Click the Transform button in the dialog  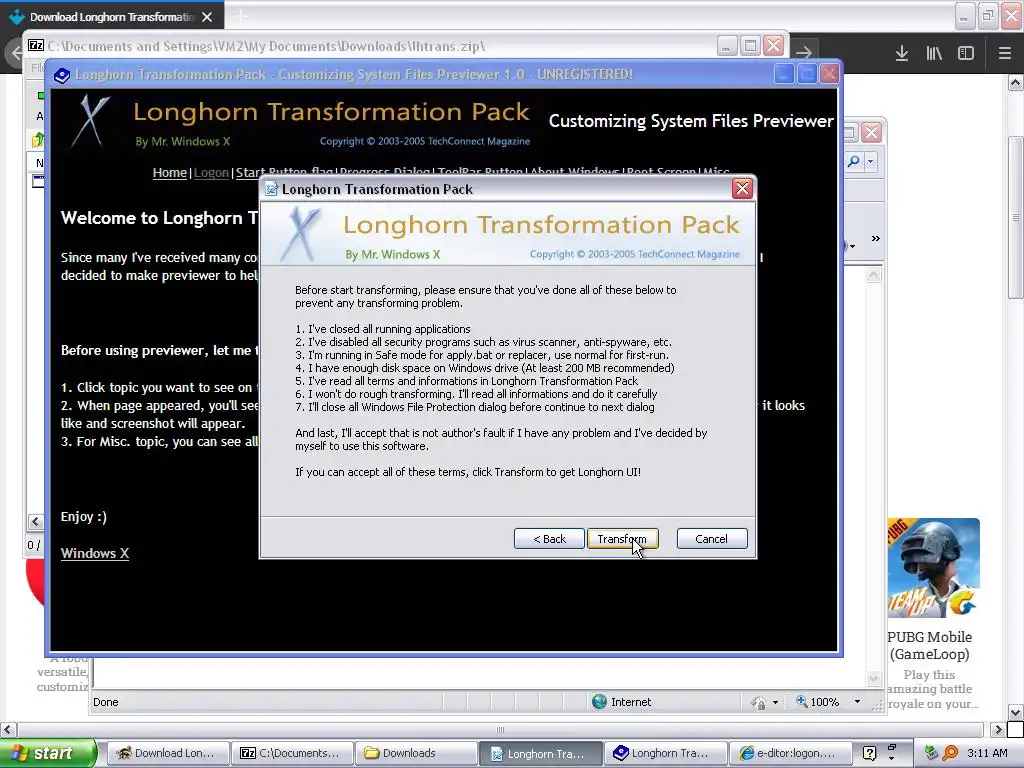[622, 539]
